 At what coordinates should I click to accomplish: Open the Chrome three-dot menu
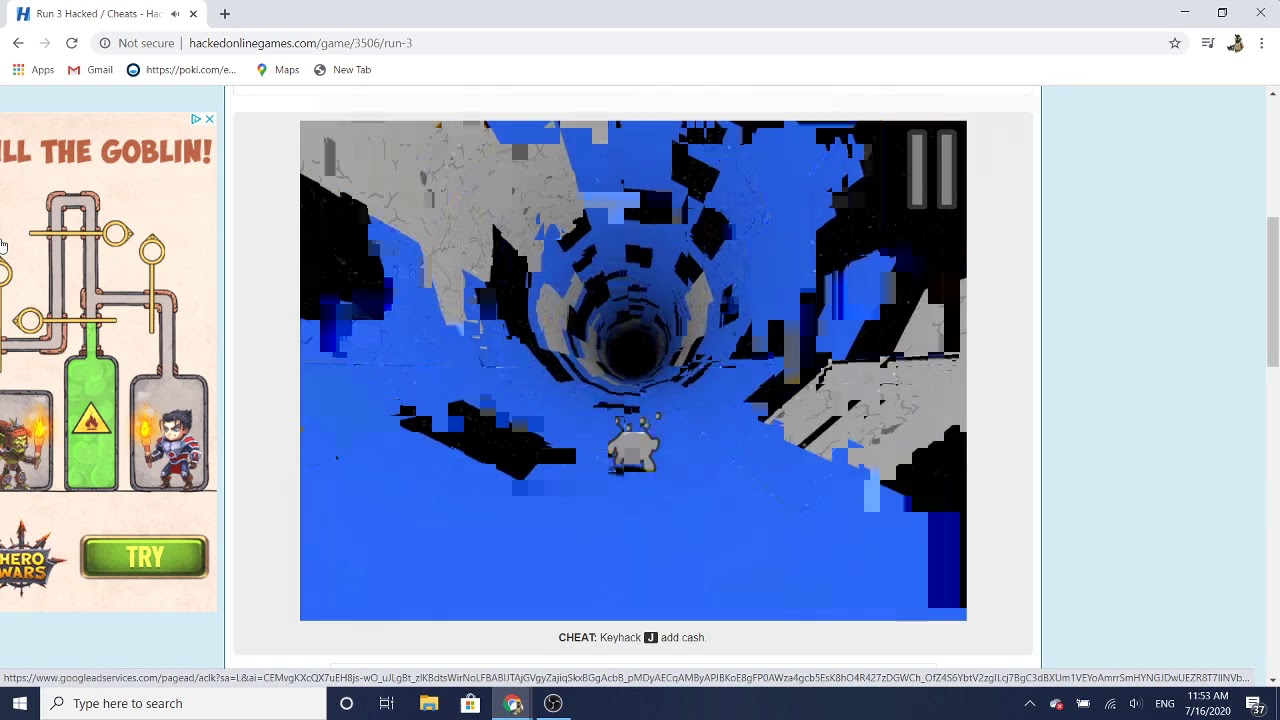coord(1262,43)
